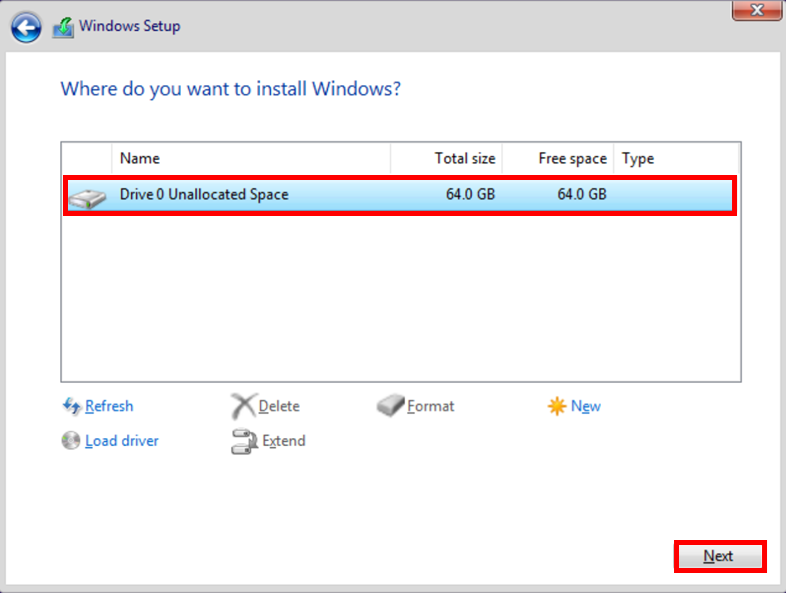This screenshot has height=593, width=786.
Task: Click the Delete X icon
Action: coord(243,406)
